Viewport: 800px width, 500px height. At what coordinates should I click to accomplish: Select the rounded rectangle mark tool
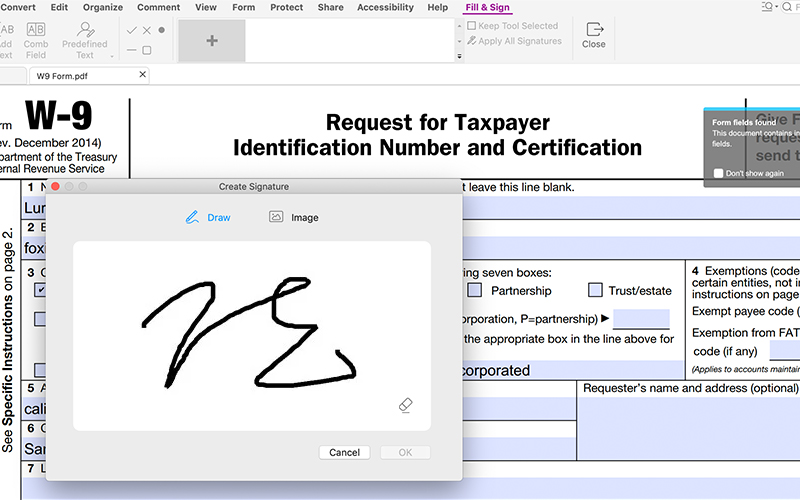coord(147,50)
